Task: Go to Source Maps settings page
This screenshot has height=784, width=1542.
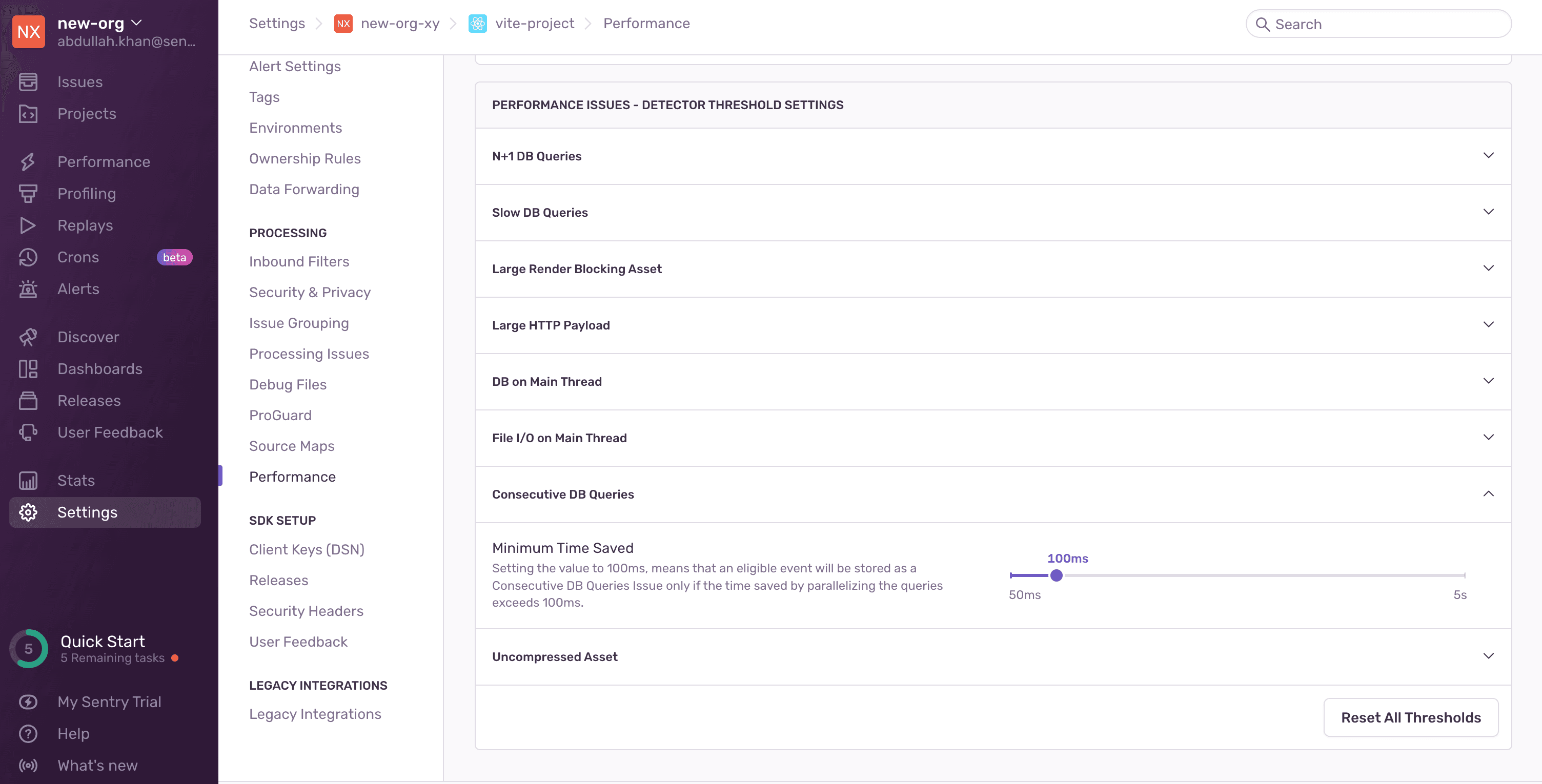Action: 292,446
